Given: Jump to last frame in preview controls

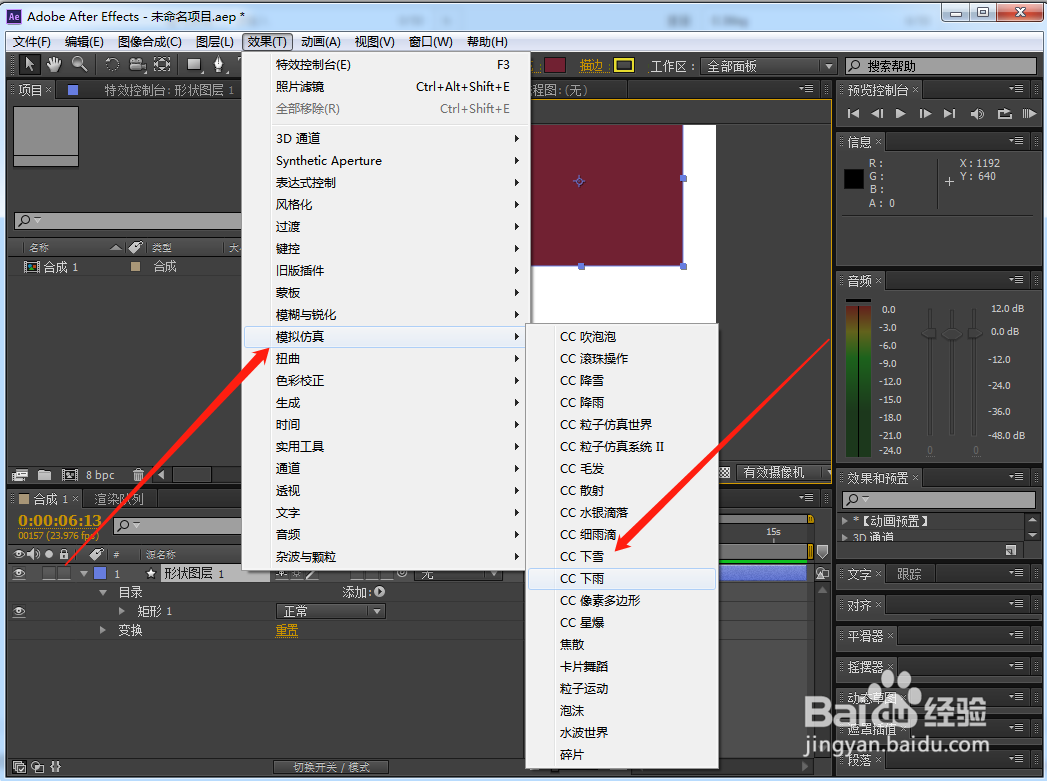Looking at the screenshot, I should [950, 113].
